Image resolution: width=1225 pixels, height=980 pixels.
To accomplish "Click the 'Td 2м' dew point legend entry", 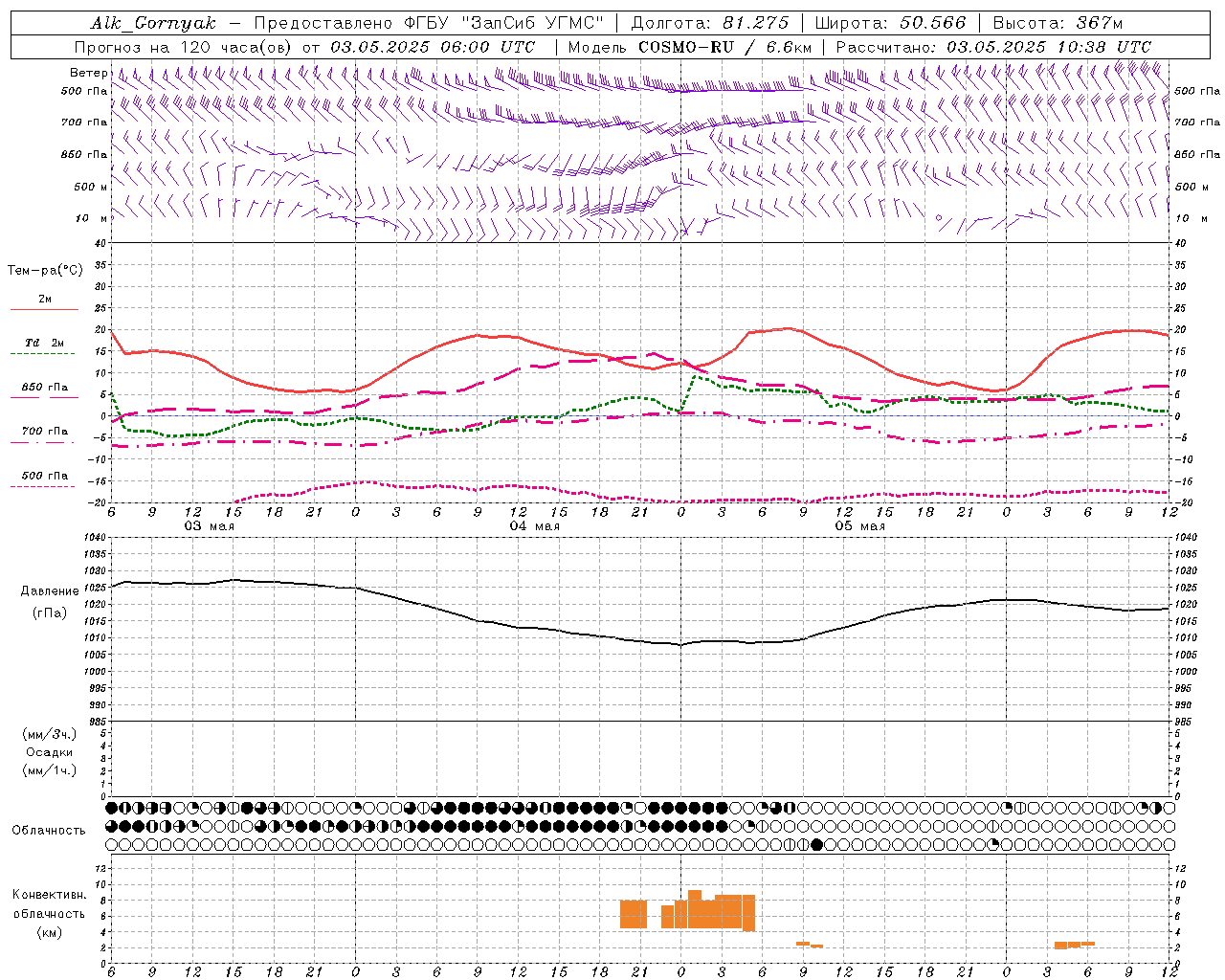I will point(44,343).
